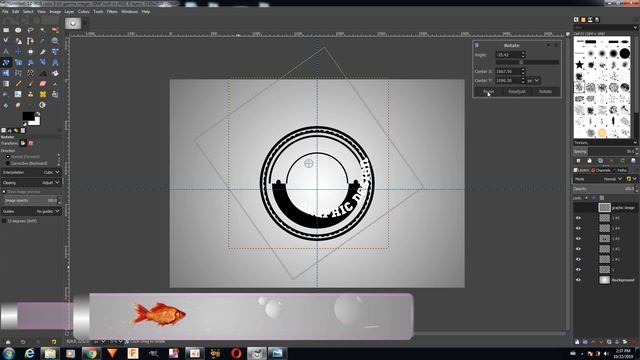The width and height of the screenshot is (640, 360).
Task: Open the Interpolation Cubic dropdown
Action: coord(31,172)
